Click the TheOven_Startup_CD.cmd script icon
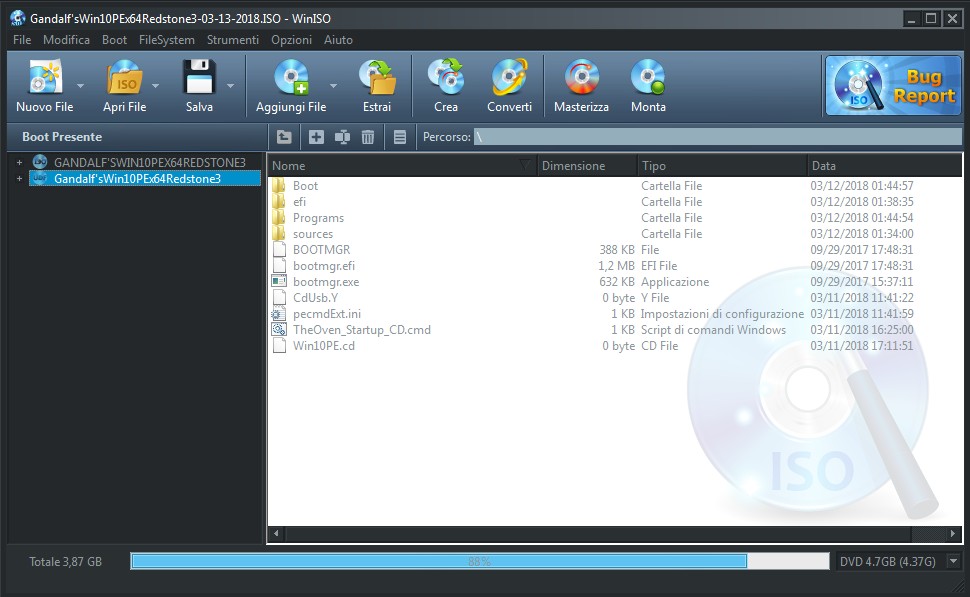 click(279, 330)
